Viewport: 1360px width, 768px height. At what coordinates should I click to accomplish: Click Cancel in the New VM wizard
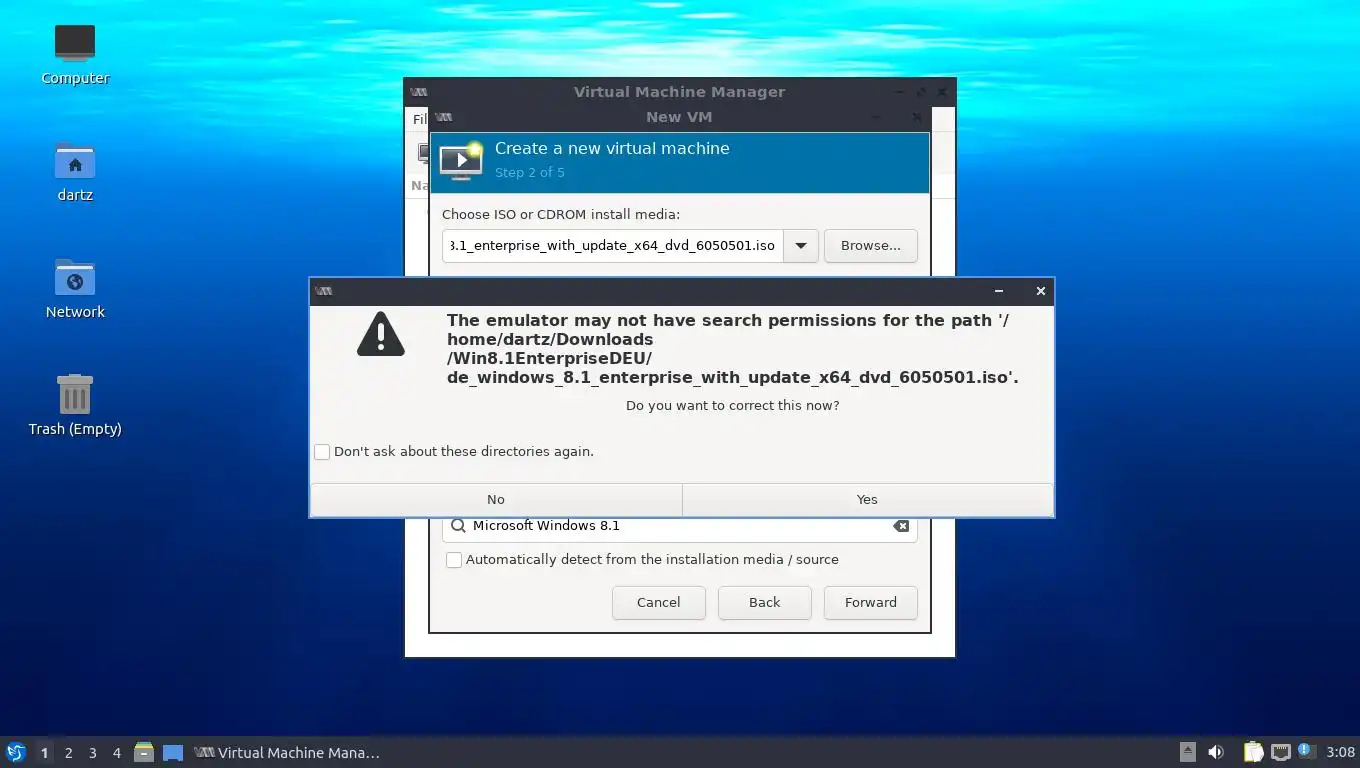[659, 602]
